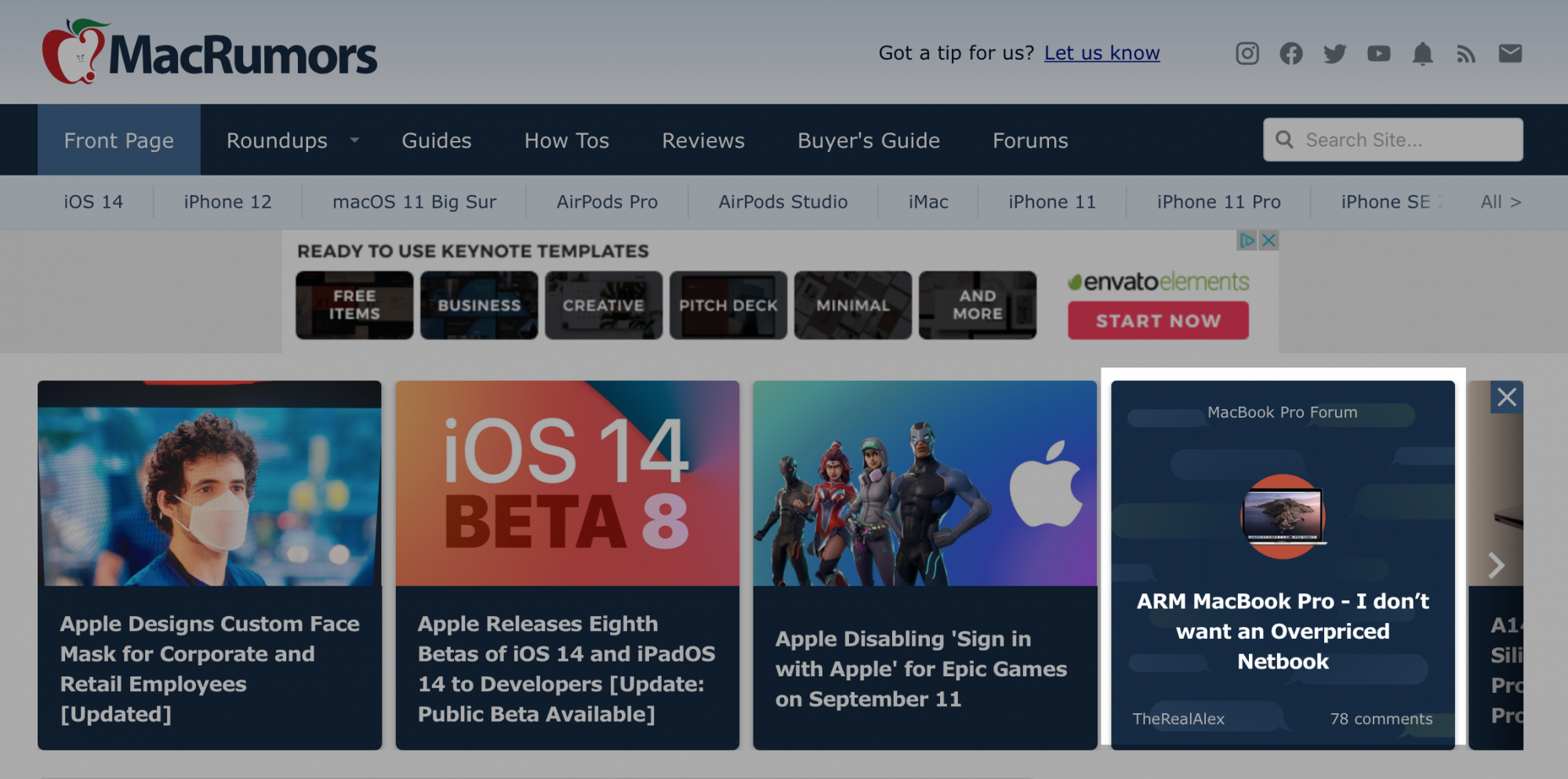This screenshot has height=779, width=1568.
Task: Open MacRumors Instagram page icon
Action: click(x=1247, y=53)
